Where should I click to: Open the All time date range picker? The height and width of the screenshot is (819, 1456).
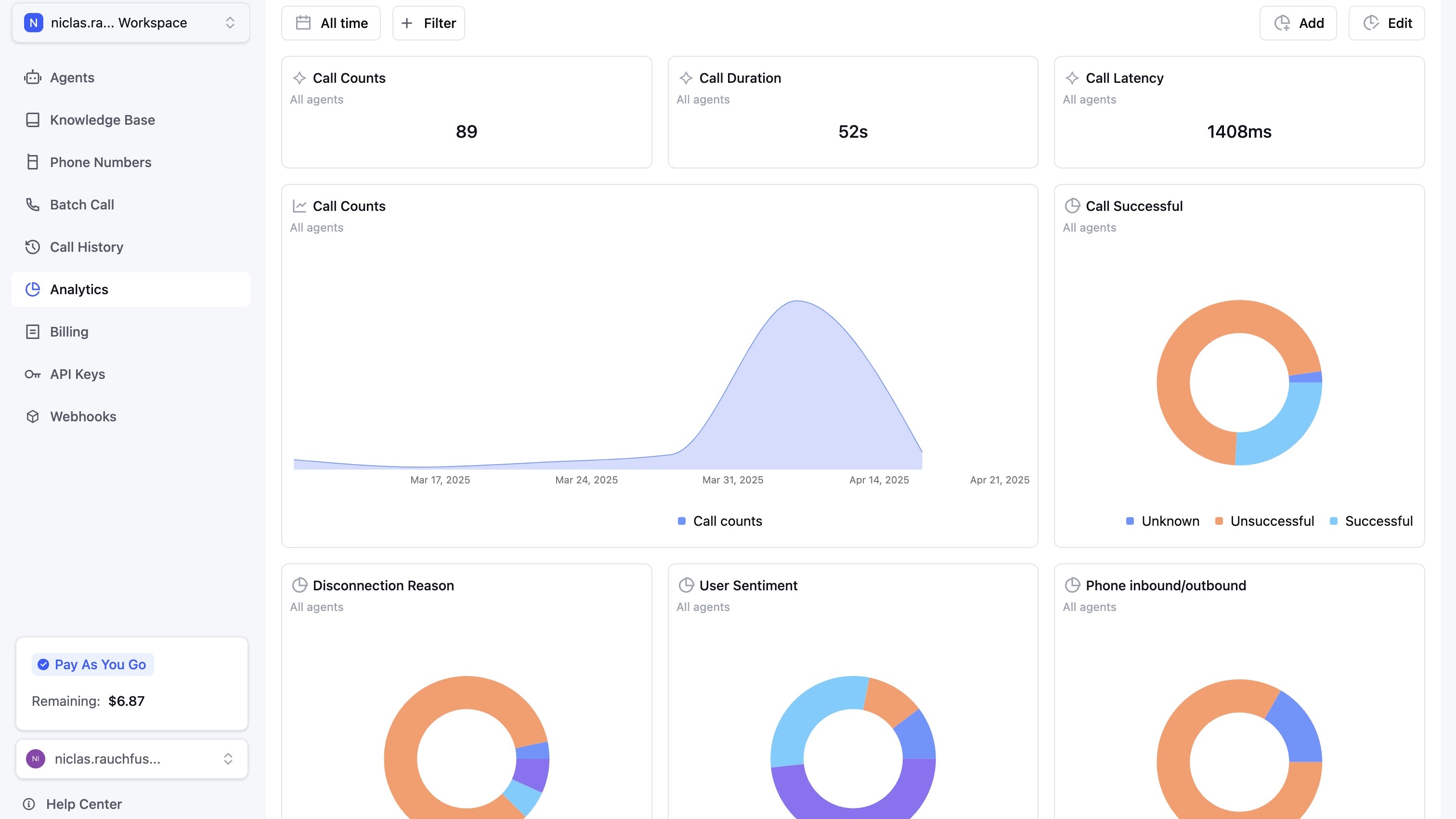point(331,23)
